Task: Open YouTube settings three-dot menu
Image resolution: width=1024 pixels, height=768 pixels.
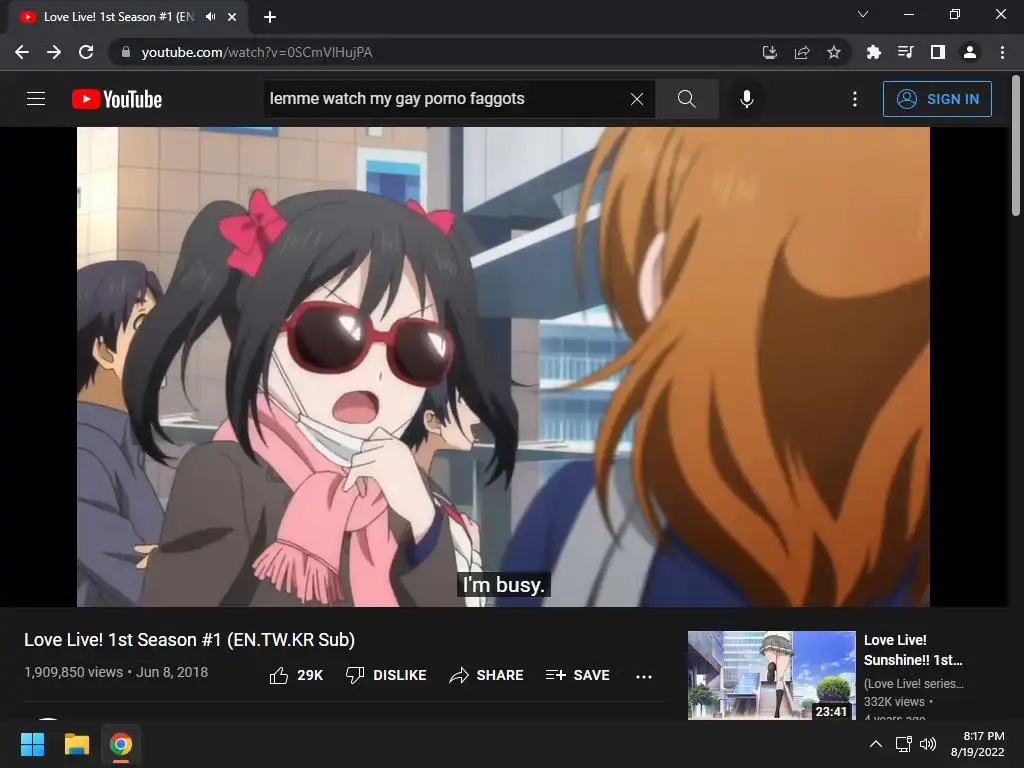Action: [x=855, y=99]
